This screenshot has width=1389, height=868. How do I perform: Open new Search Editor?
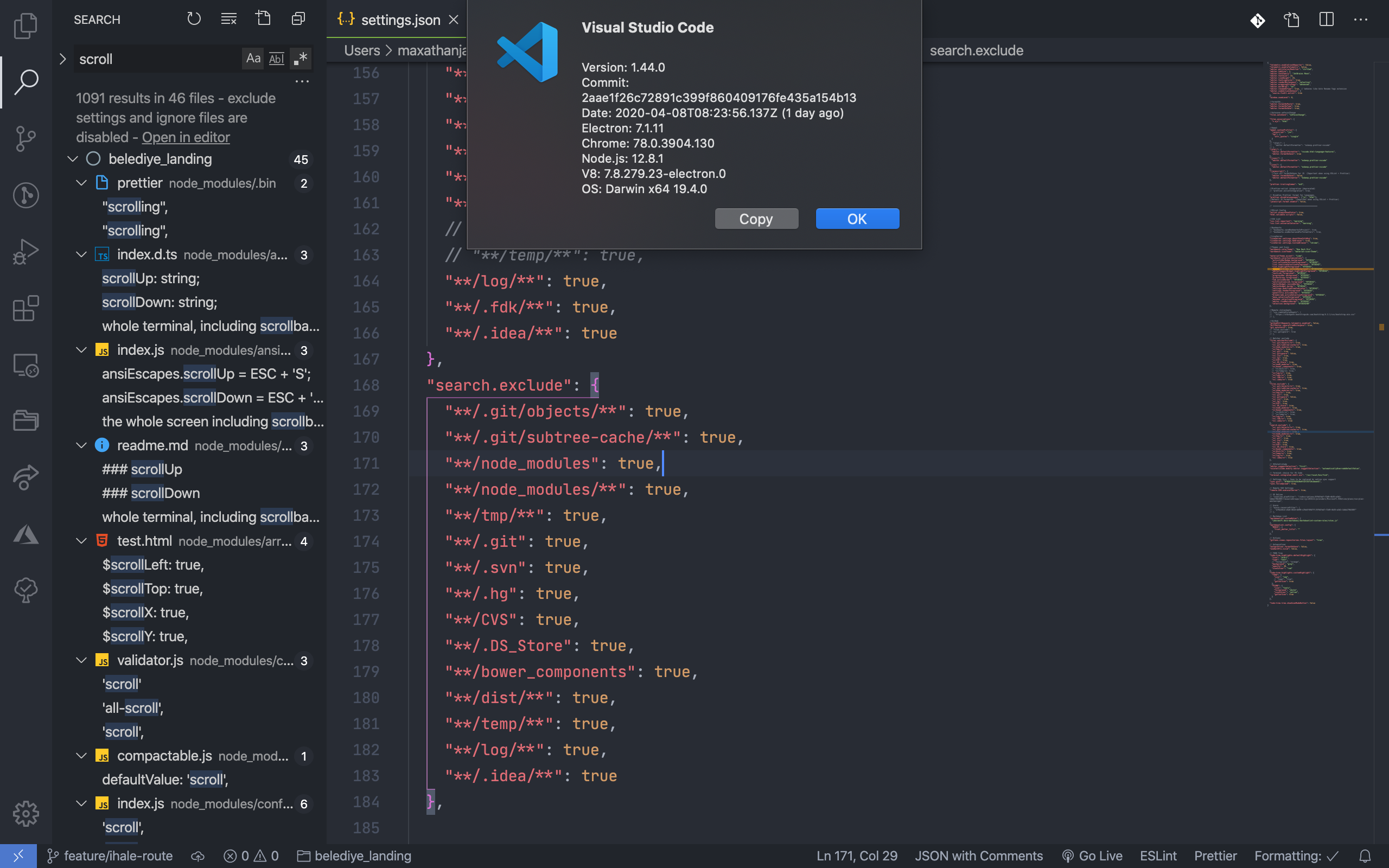pos(264,18)
